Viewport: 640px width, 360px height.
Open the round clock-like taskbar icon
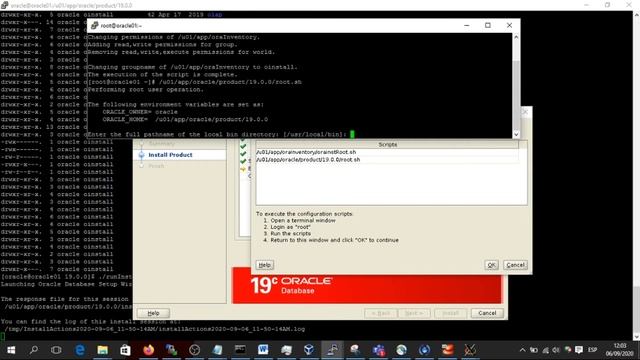pyautogui.click(x=194, y=350)
